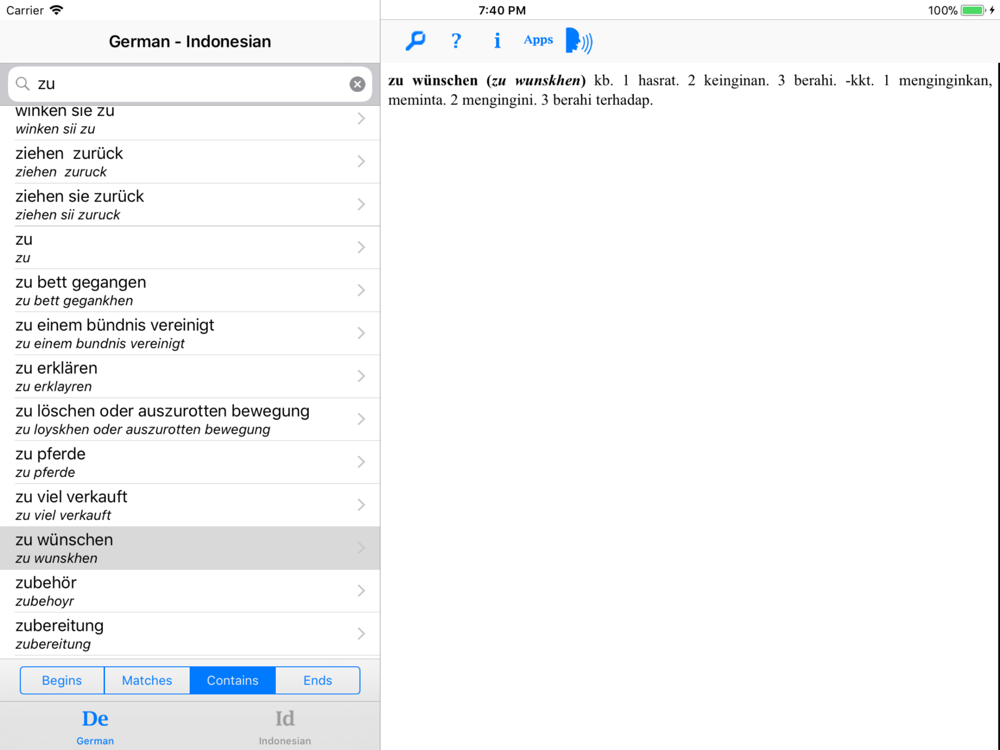
Task: Tap the search key icon in toolbar
Action: pyautogui.click(x=415, y=41)
